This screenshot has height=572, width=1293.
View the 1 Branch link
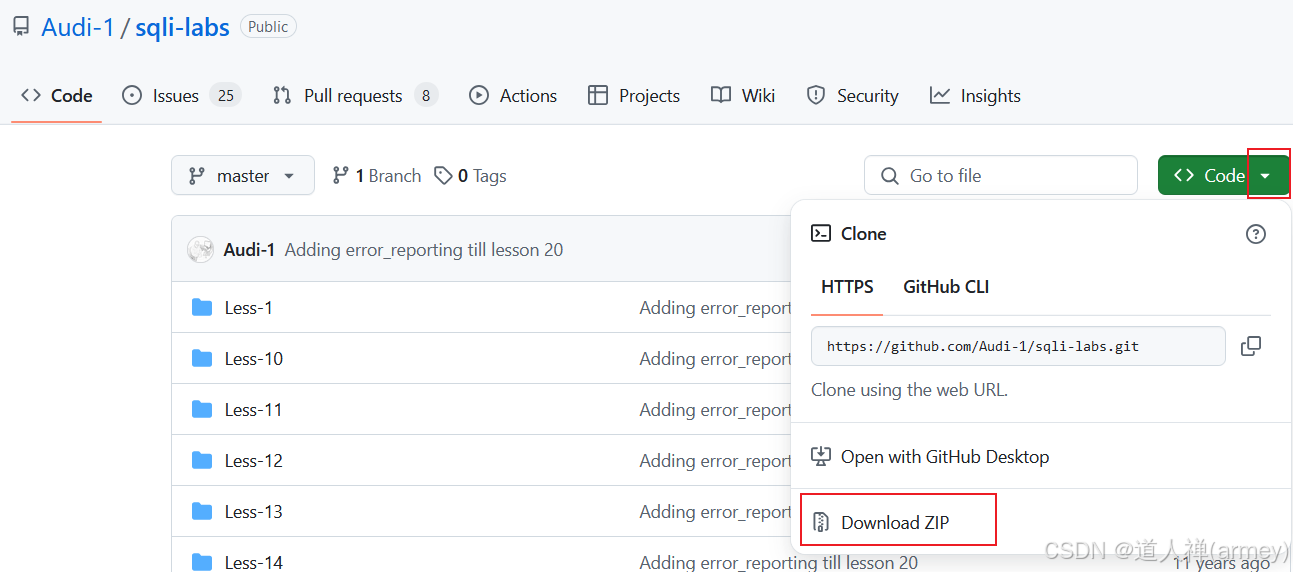377,176
